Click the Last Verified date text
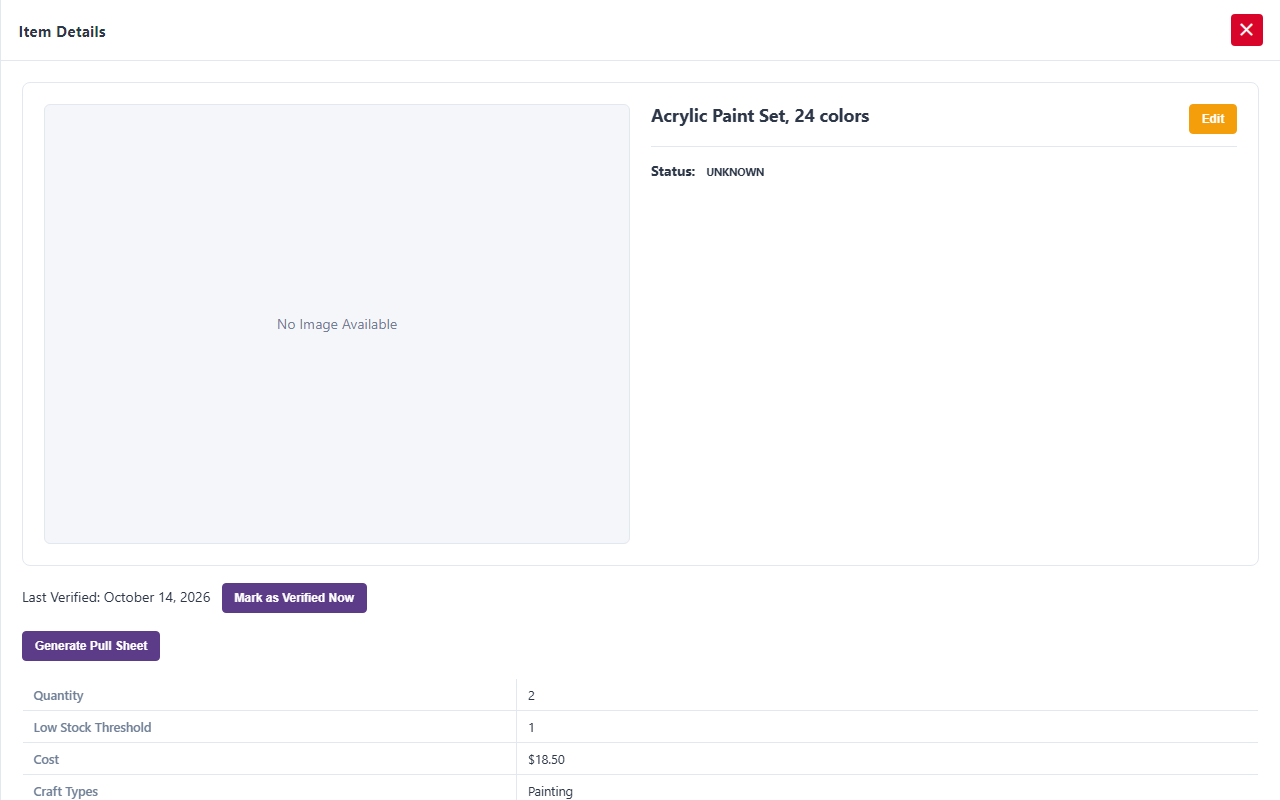The image size is (1280, 800). click(116, 598)
